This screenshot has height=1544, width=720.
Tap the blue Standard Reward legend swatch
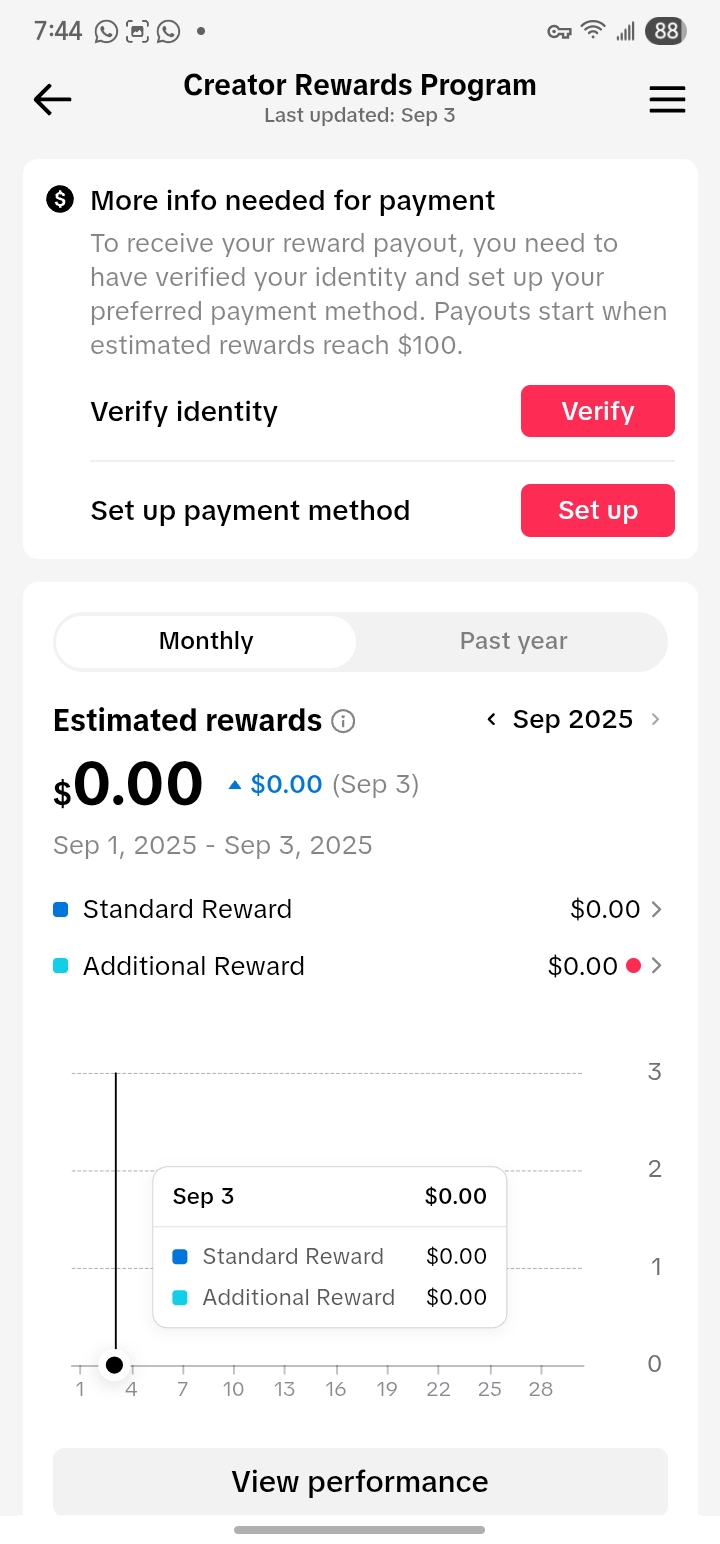coord(60,910)
